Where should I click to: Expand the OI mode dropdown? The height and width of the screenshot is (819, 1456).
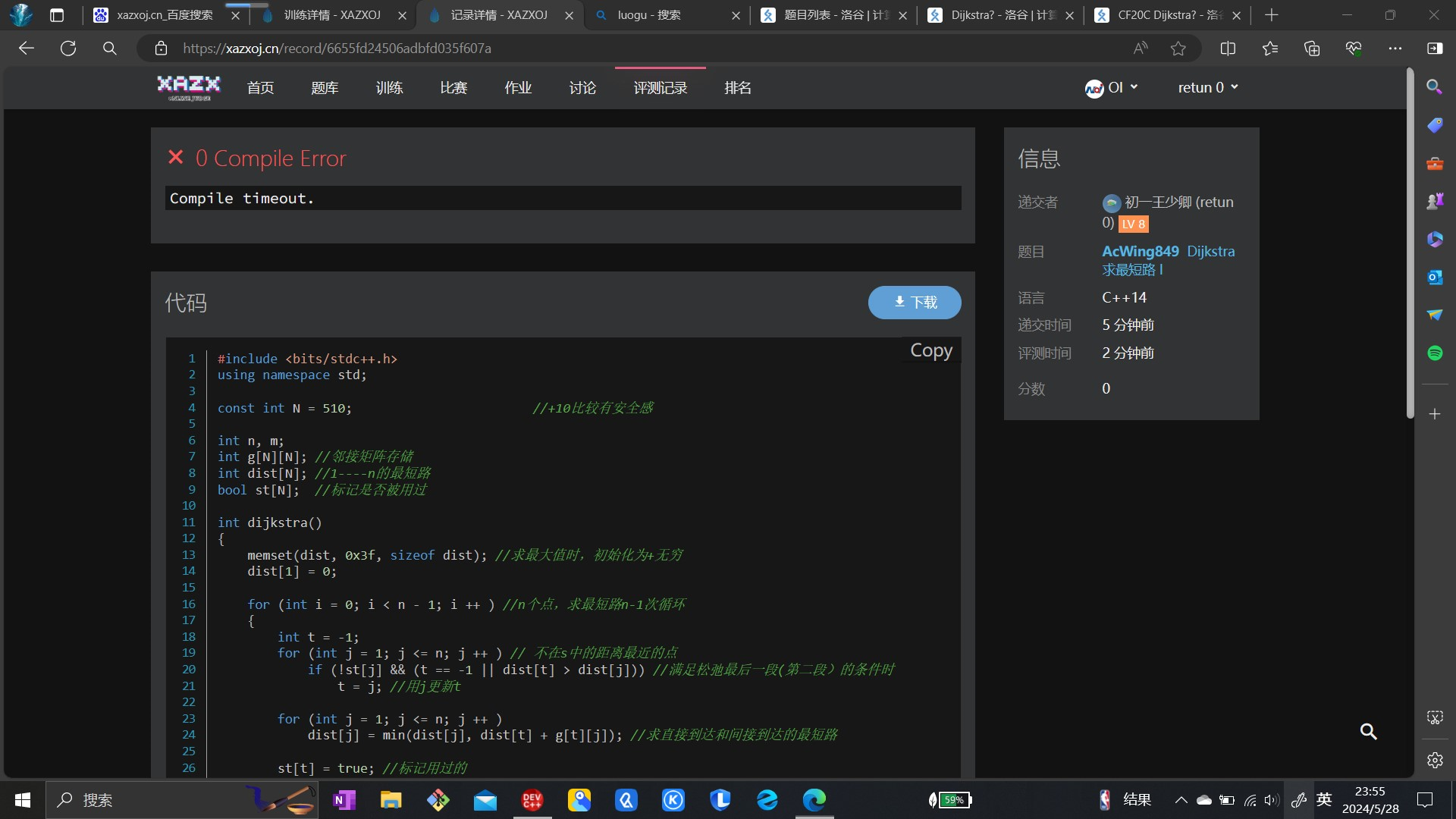1112,88
